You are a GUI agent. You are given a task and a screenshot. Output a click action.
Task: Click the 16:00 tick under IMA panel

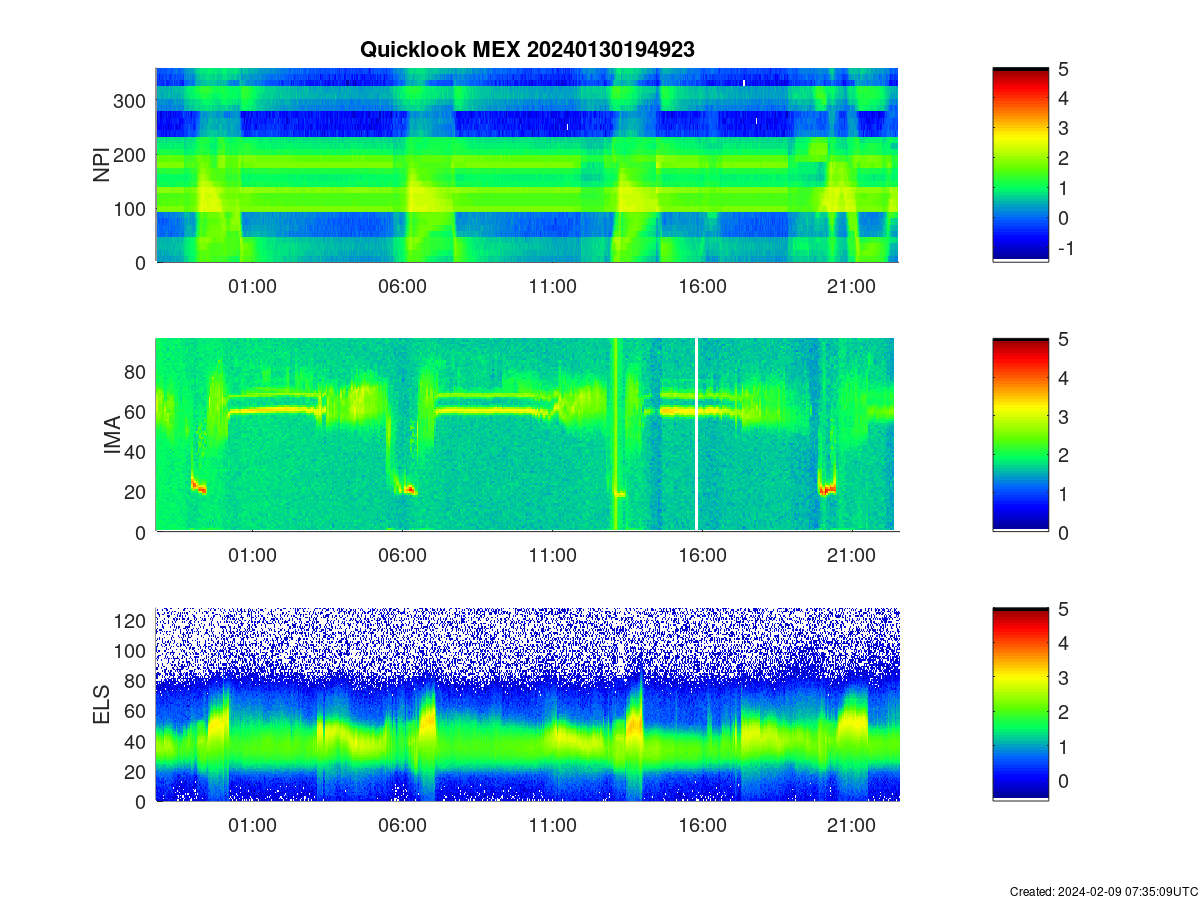(702, 556)
